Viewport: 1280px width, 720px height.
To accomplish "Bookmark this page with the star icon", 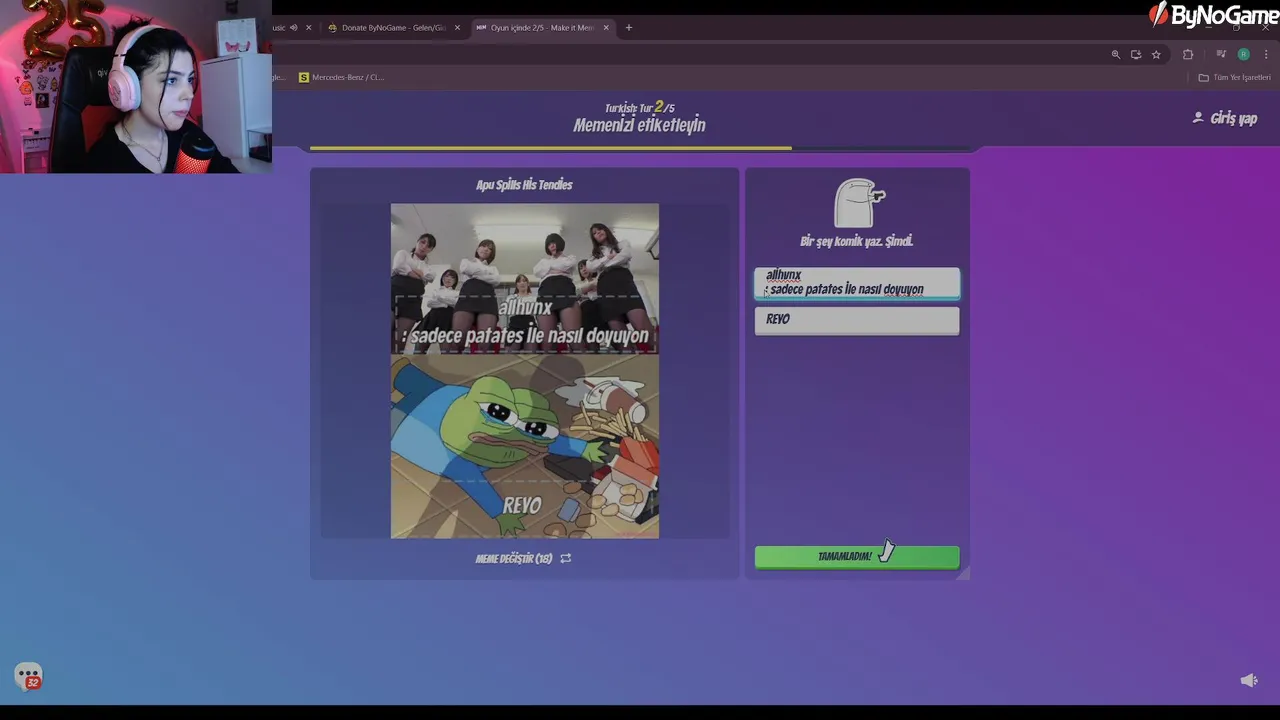I will click(1156, 54).
